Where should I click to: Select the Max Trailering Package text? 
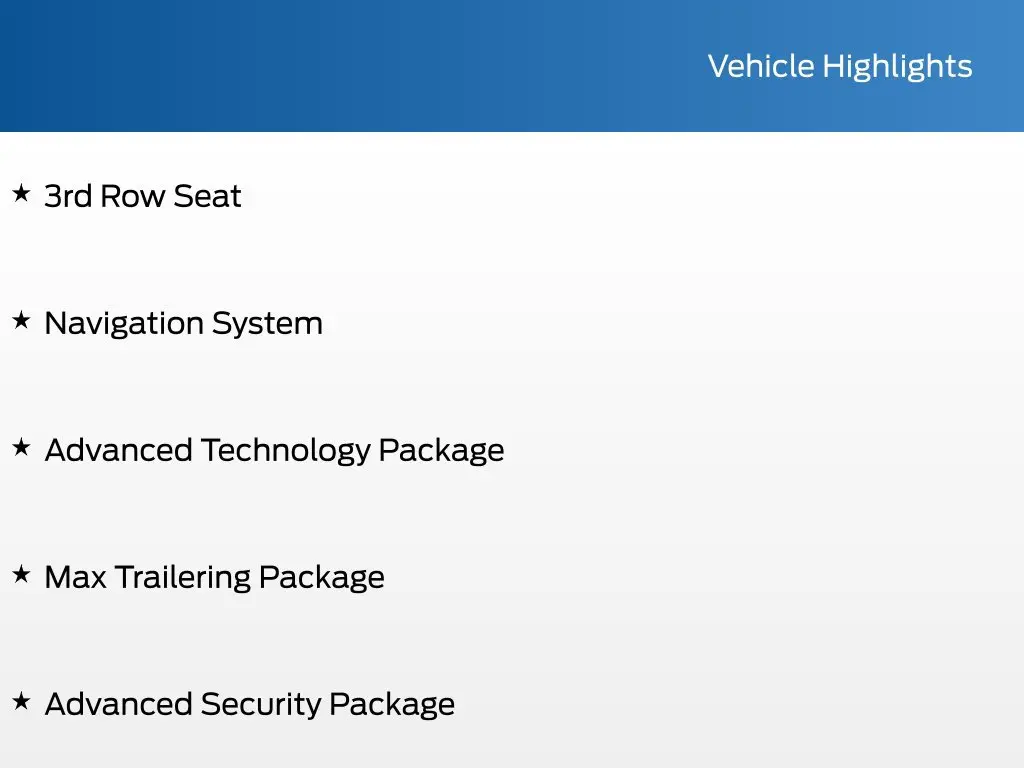point(215,578)
